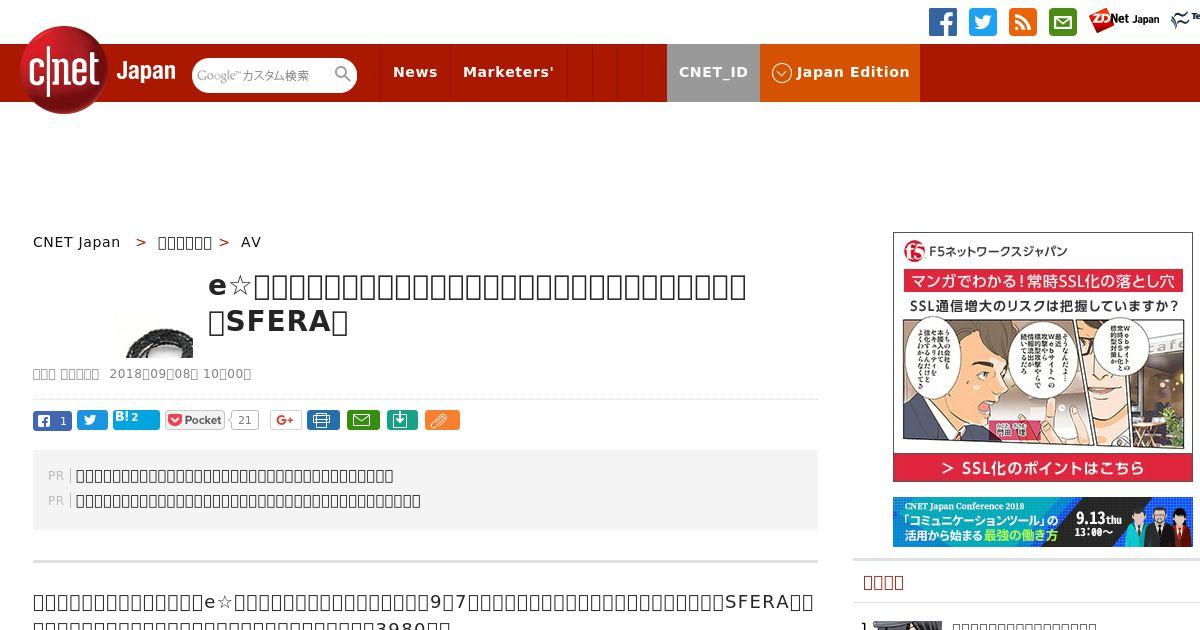1200x630 pixels.
Task: Open the green mail newsletter icon
Action: coord(1063,22)
